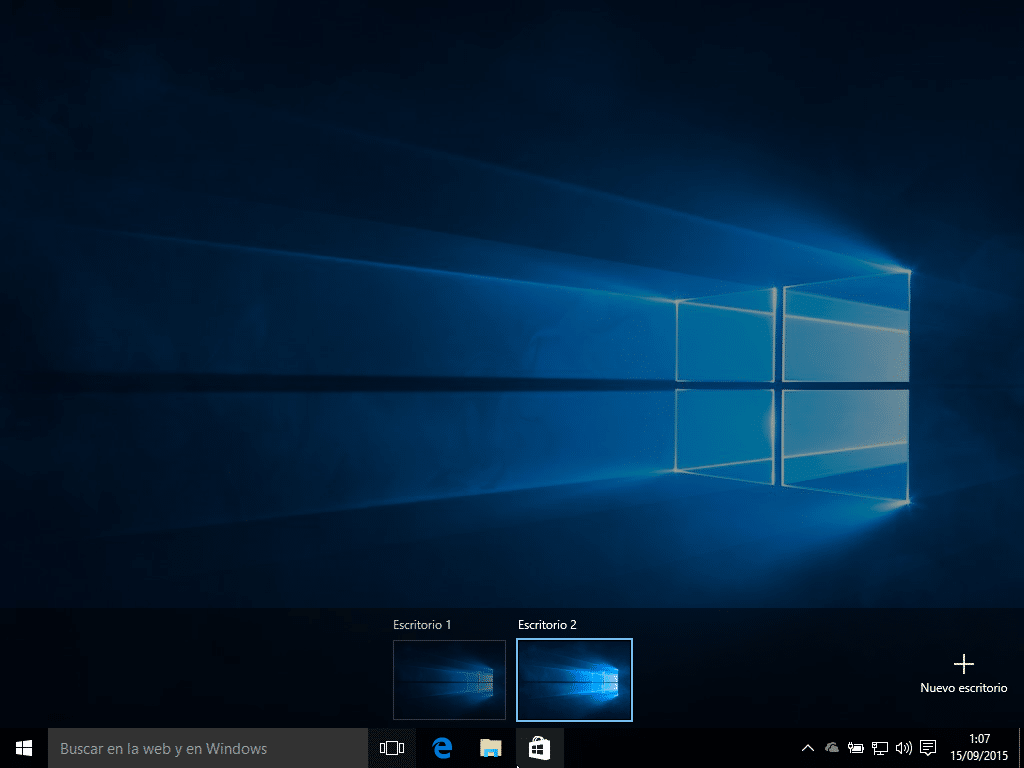This screenshot has width=1024, height=768.
Task: Open the Action Center notifications icon
Action: (x=928, y=748)
